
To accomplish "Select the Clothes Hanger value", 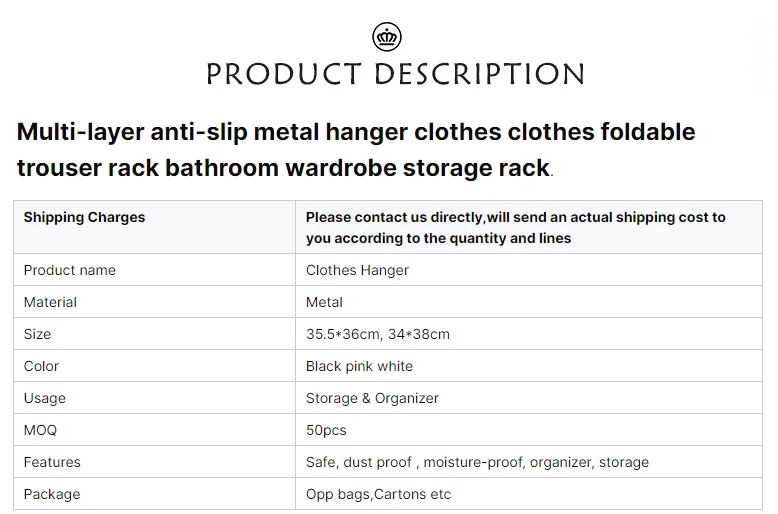I will point(357,270).
